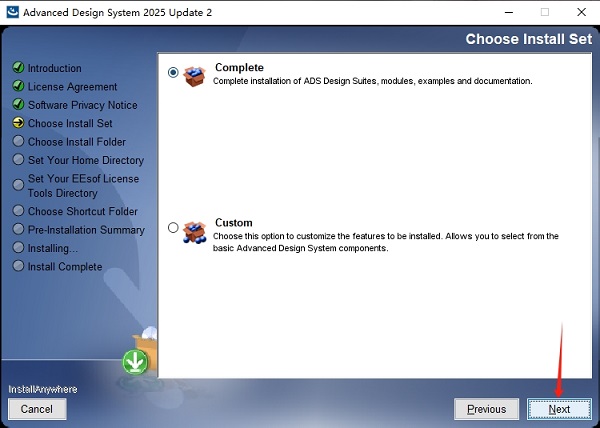
Task: Select the Complete install radio button
Action: [x=174, y=72]
